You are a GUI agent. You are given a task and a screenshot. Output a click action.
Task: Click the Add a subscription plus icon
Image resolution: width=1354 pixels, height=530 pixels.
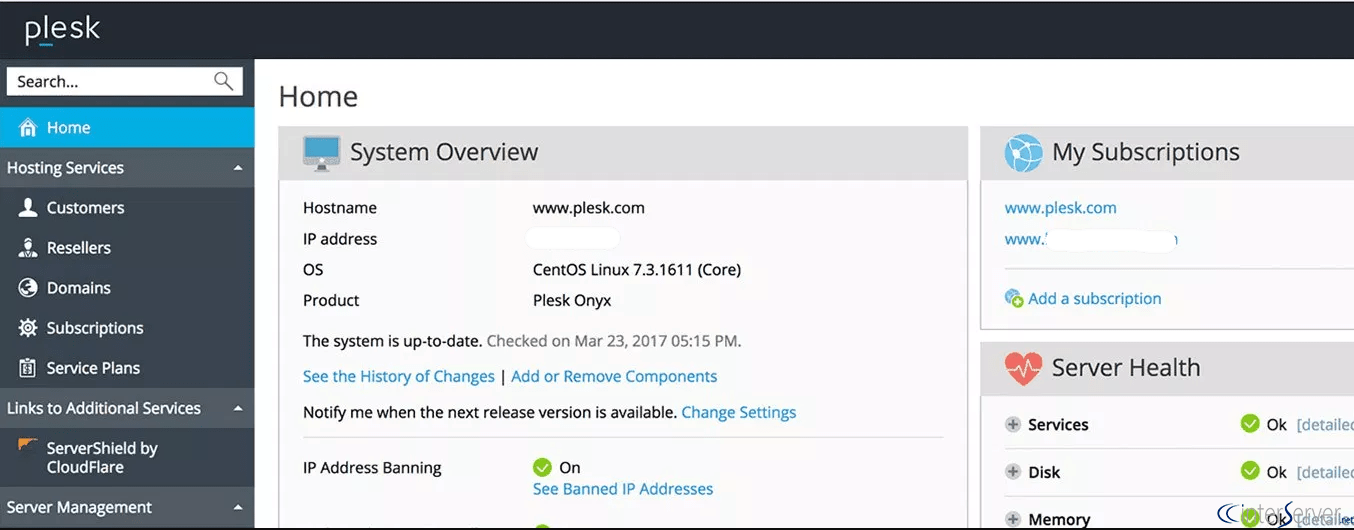tap(1014, 299)
